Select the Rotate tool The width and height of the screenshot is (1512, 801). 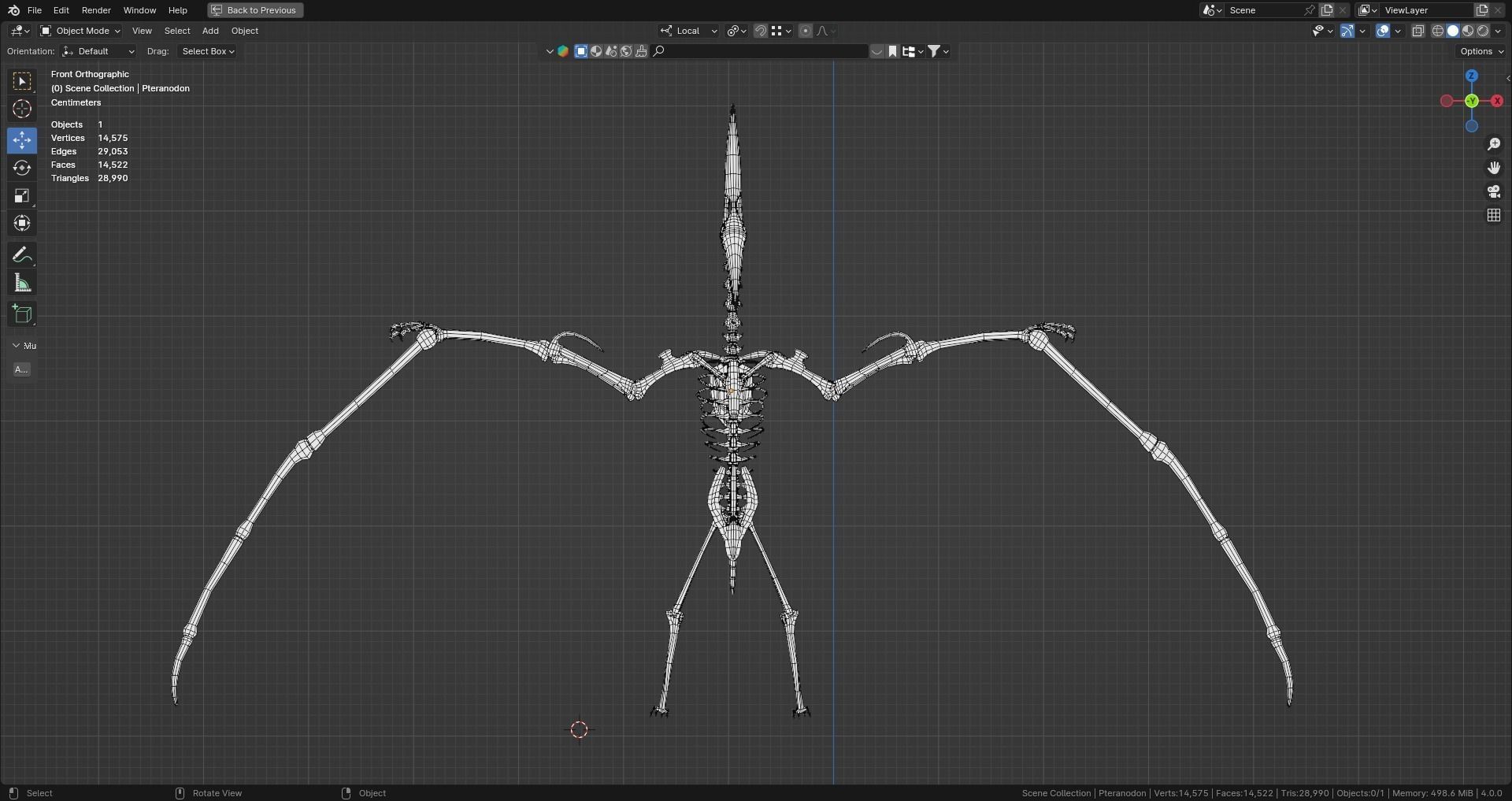(x=22, y=168)
